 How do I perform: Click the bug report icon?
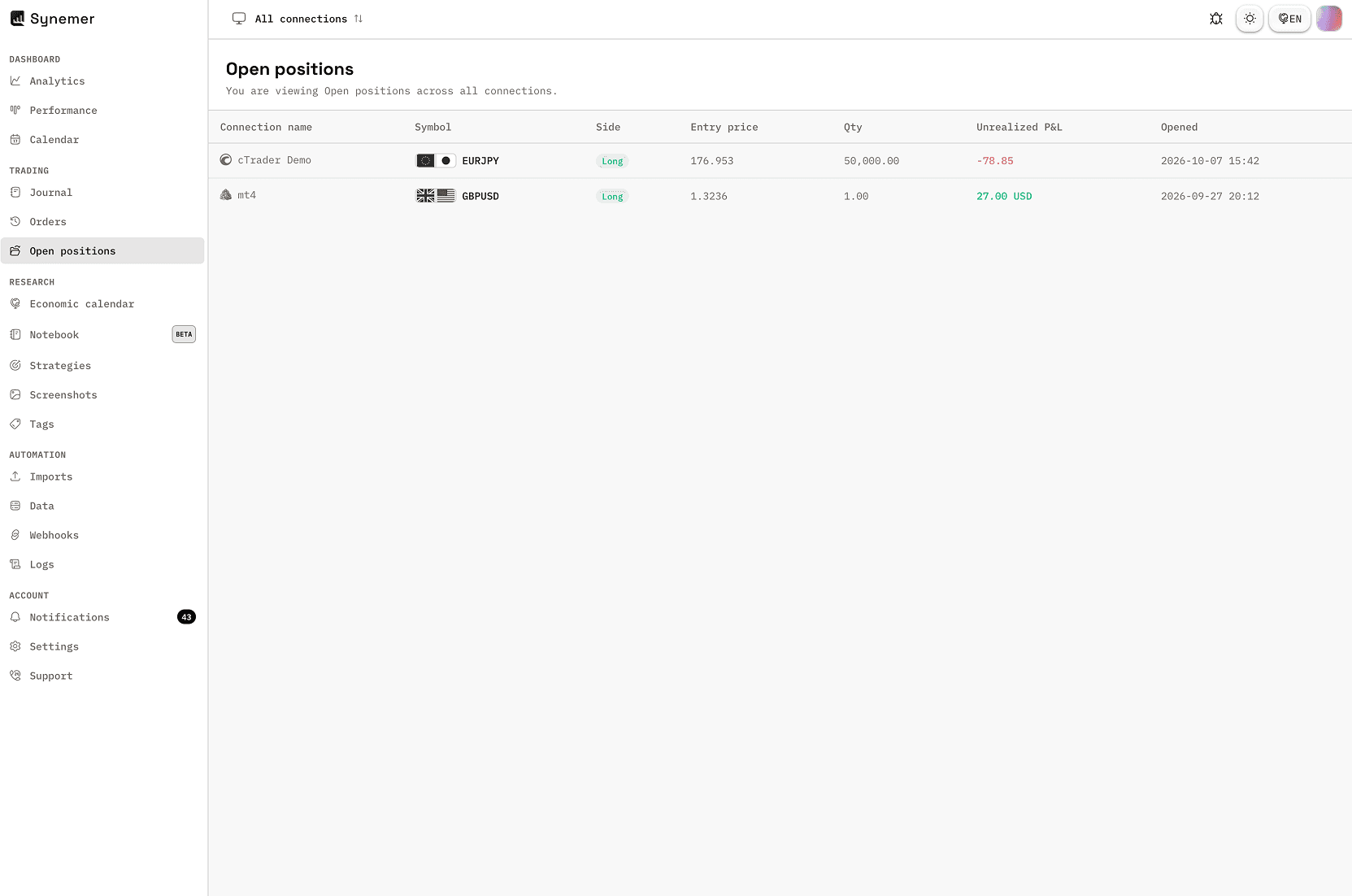pos(1216,19)
